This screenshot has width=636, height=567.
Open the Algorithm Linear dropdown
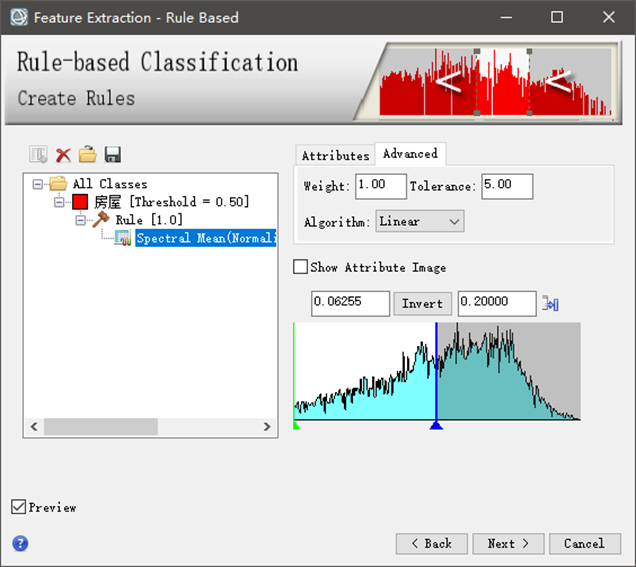(x=420, y=221)
